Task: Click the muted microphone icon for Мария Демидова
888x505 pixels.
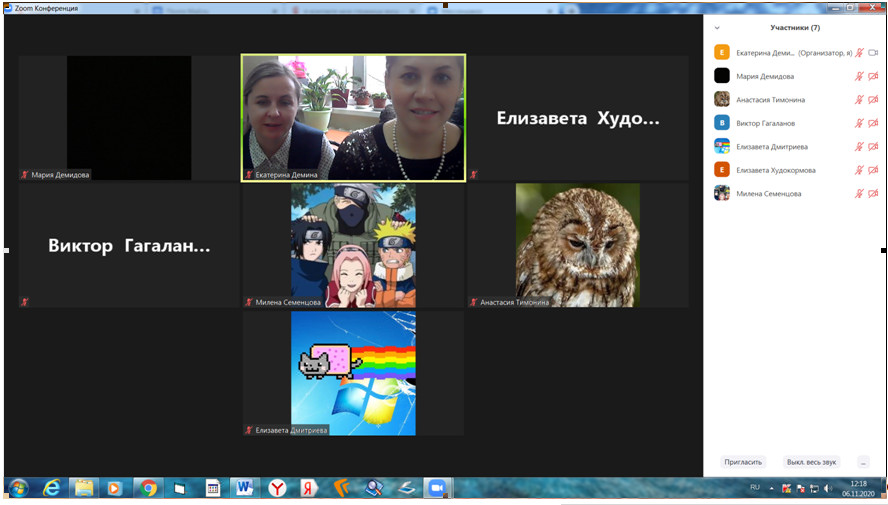Action: coord(858,76)
